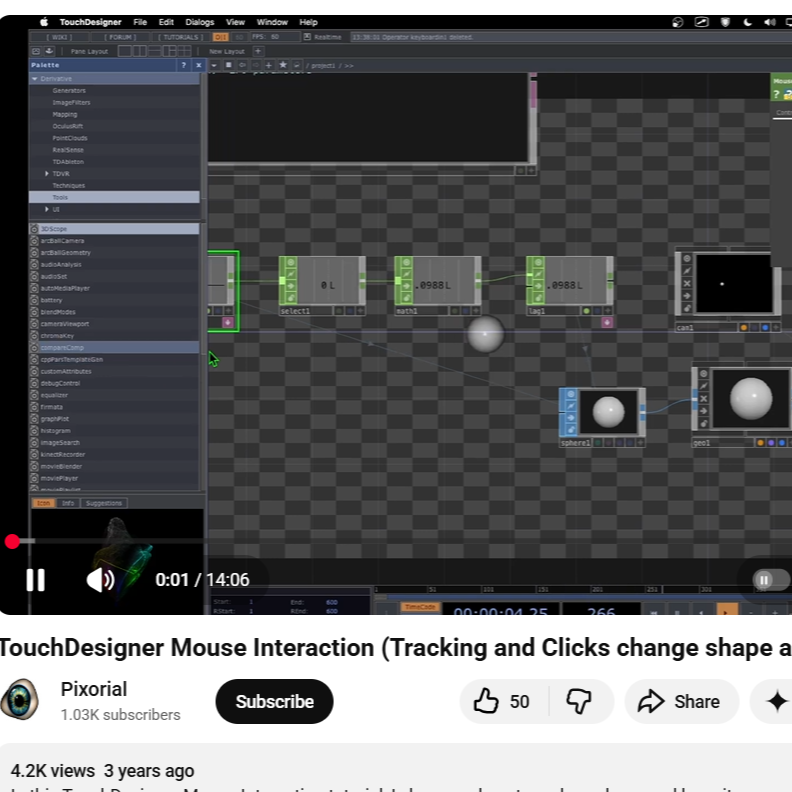This screenshot has width=792, height=792.
Task: Dislike the video with the thumbs-down button
Action: point(579,702)
